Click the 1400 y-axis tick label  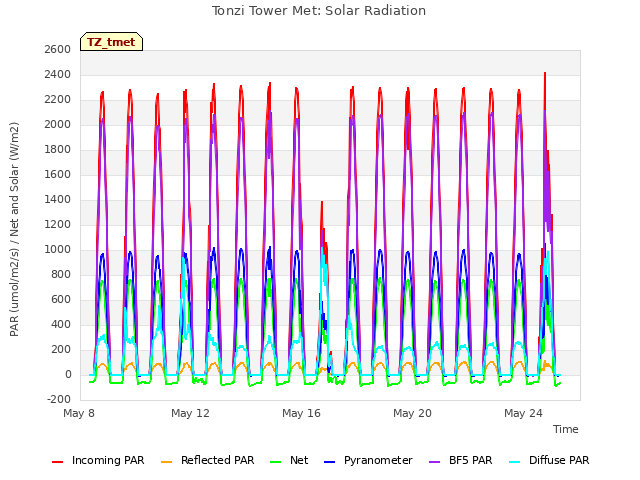[58, 200]
